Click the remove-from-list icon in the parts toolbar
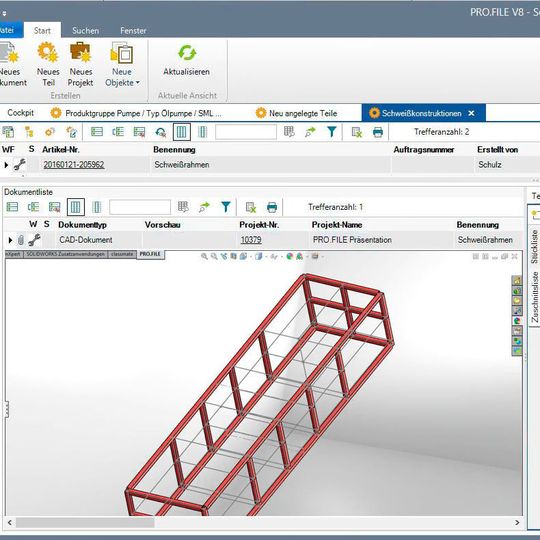 [139, 132]
